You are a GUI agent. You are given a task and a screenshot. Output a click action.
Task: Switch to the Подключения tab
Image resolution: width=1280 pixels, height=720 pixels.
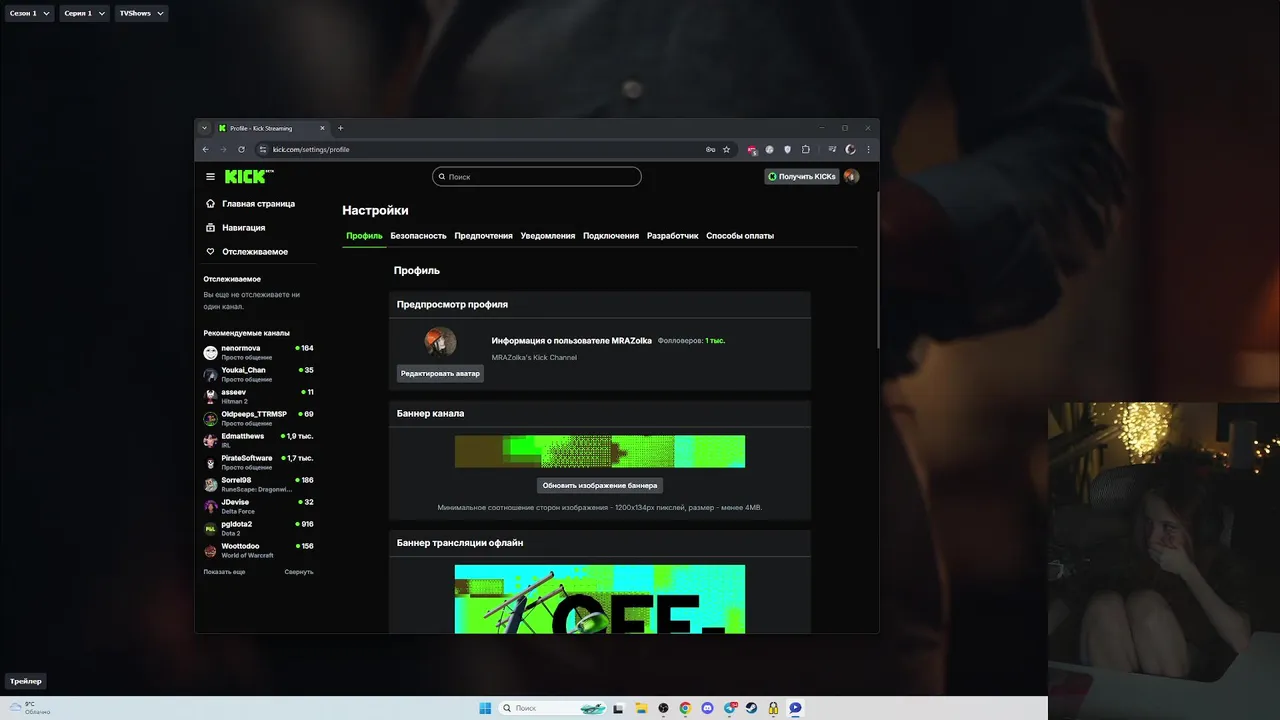point(611,236)
